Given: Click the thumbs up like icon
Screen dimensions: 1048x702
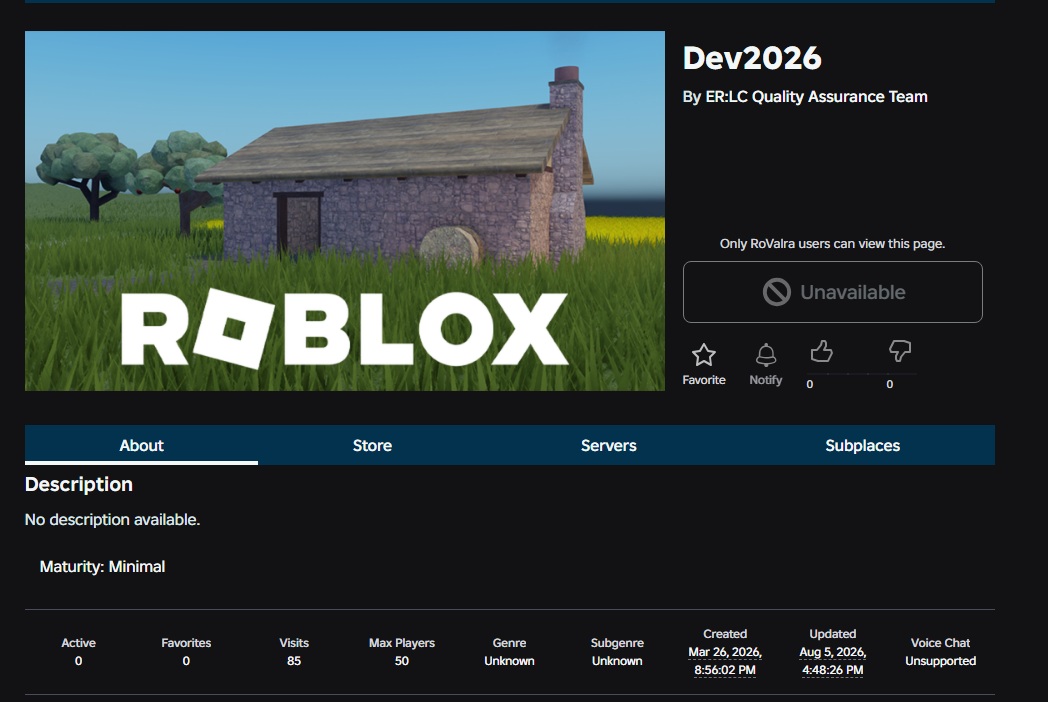Looking at the screenshot, I should click(821, 351).
